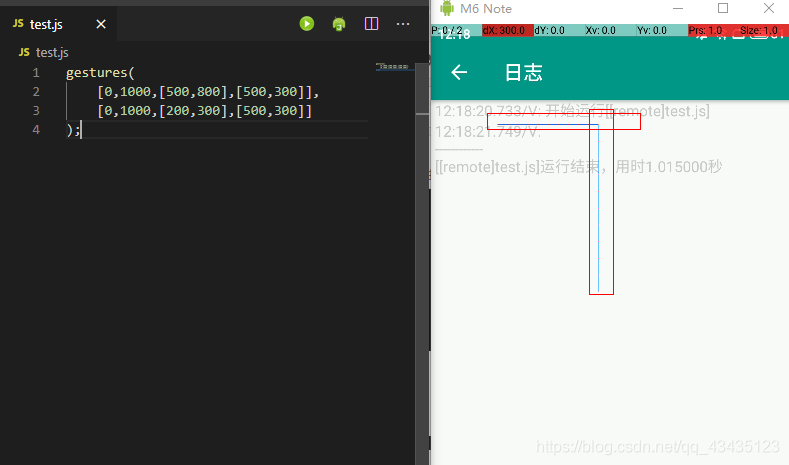Click the dX: 300.0 pointer overlay value
The height and width of the screenshot is (465, 789).
(507, 30)
